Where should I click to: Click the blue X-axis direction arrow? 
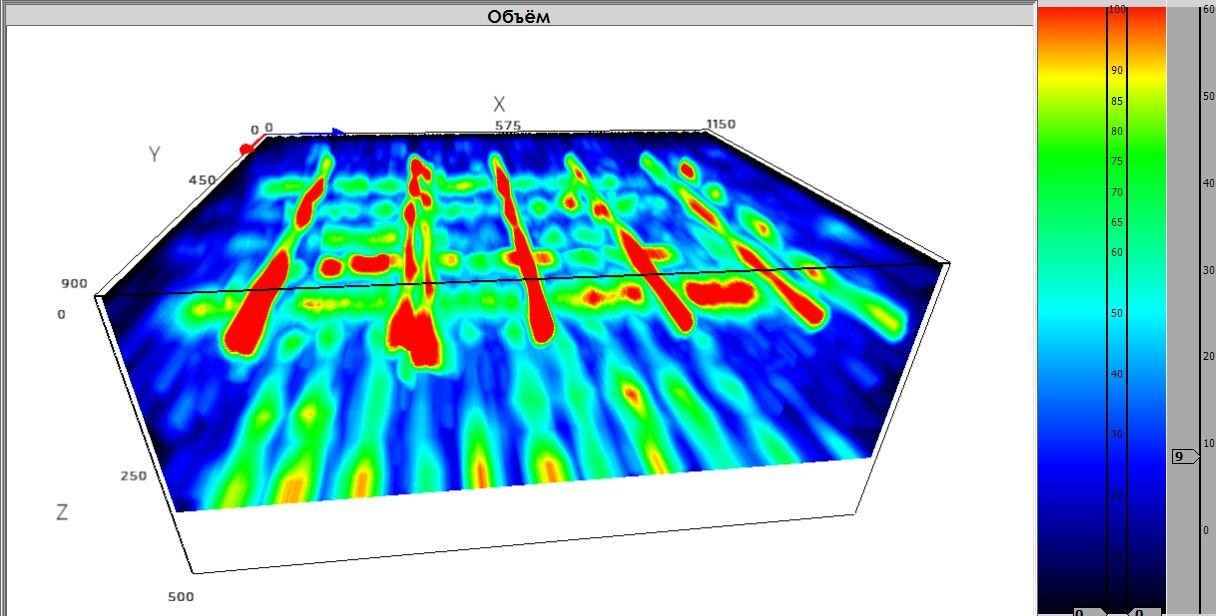pos(338,132)
